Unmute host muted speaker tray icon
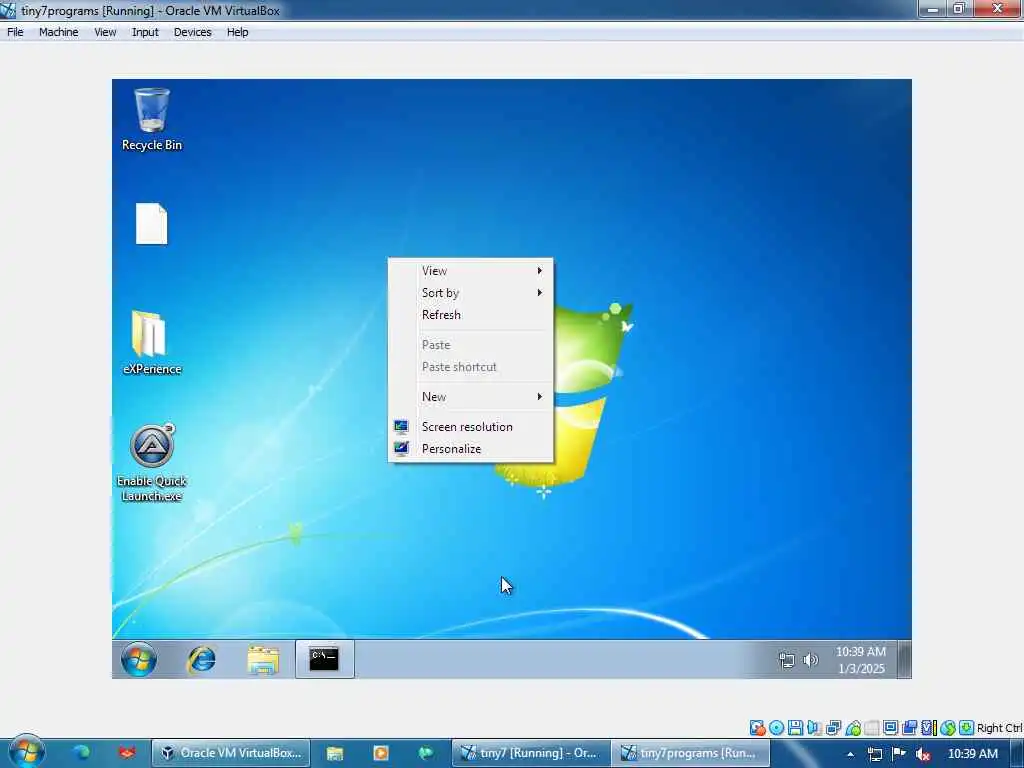Image resolution: width=1024 pixels, height=768 pixels. pos(923,754)
